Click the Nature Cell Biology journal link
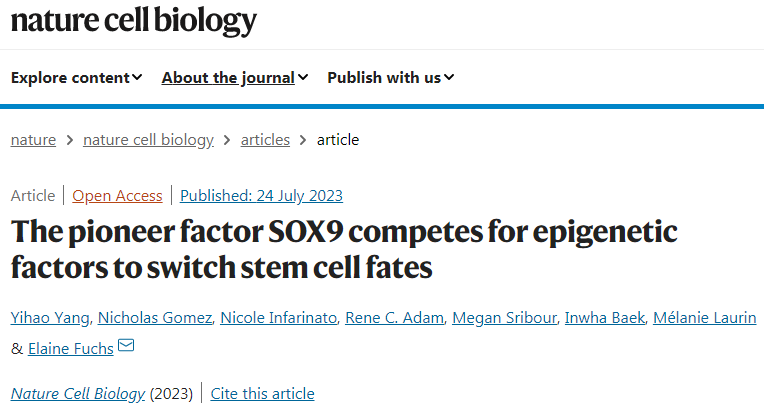Viewport: 764px width, 413px height. [78, 393]
